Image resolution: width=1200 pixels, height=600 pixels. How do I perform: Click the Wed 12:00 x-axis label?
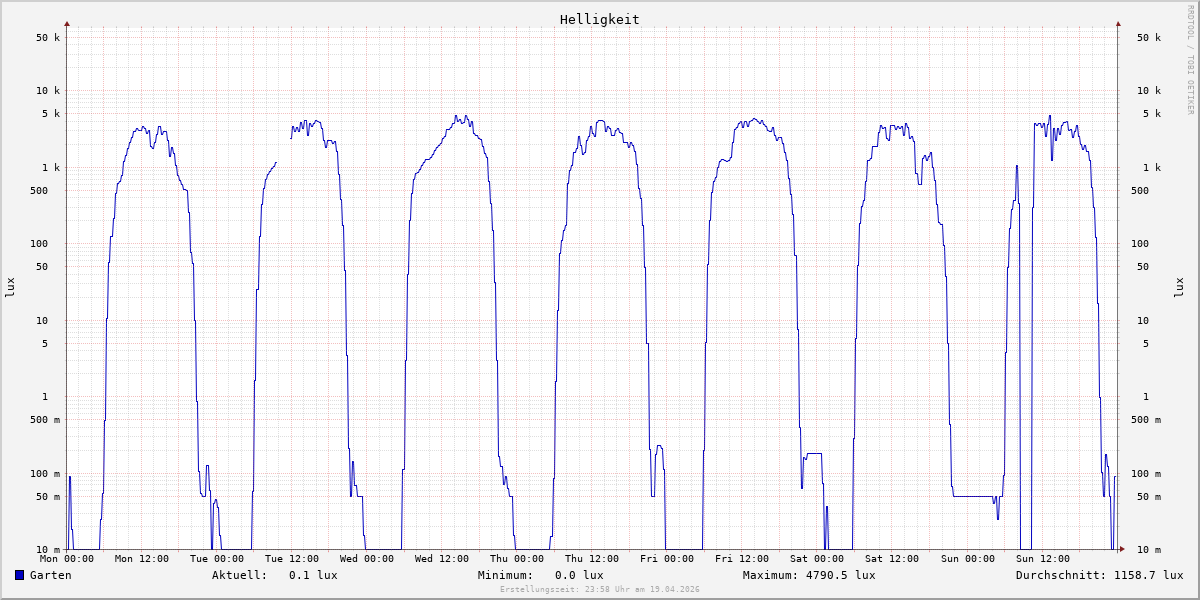[442, 559]
